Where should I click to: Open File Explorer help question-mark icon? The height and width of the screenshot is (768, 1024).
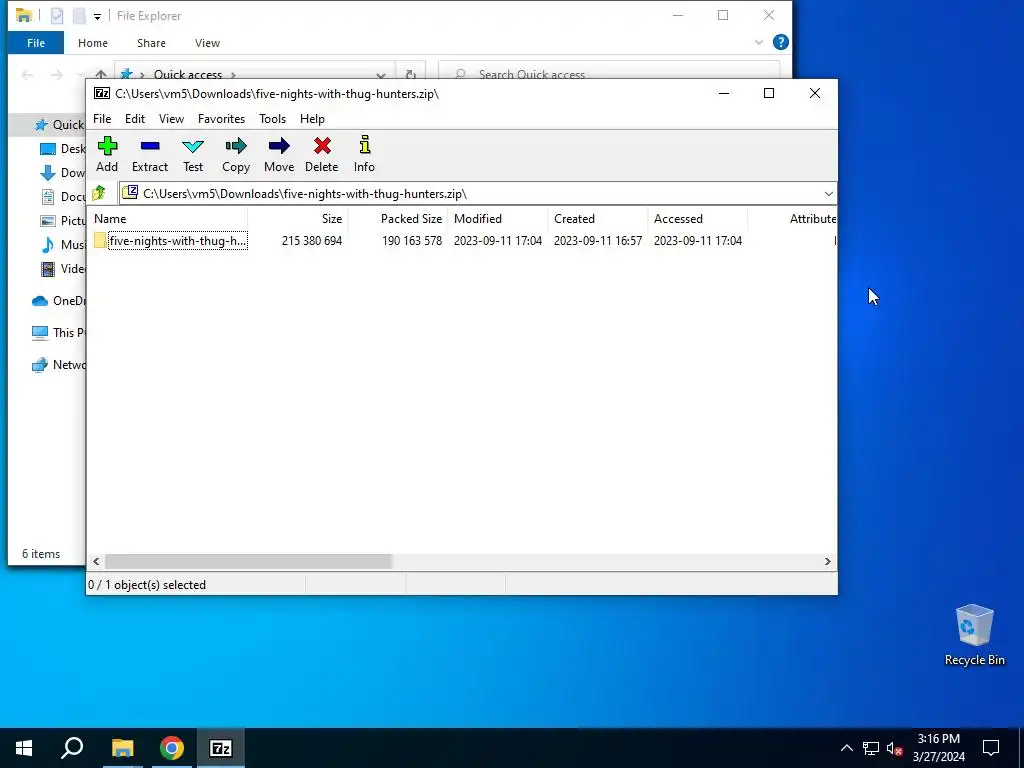(780, 42)
